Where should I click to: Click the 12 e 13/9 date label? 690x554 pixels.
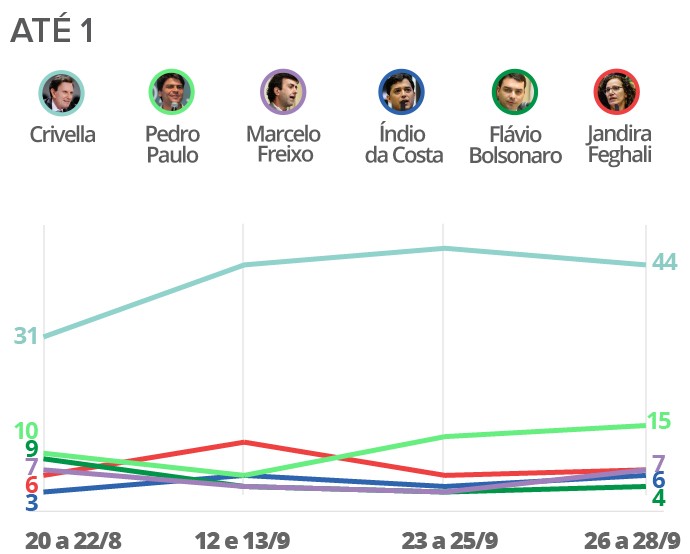(x=243, y=540)
